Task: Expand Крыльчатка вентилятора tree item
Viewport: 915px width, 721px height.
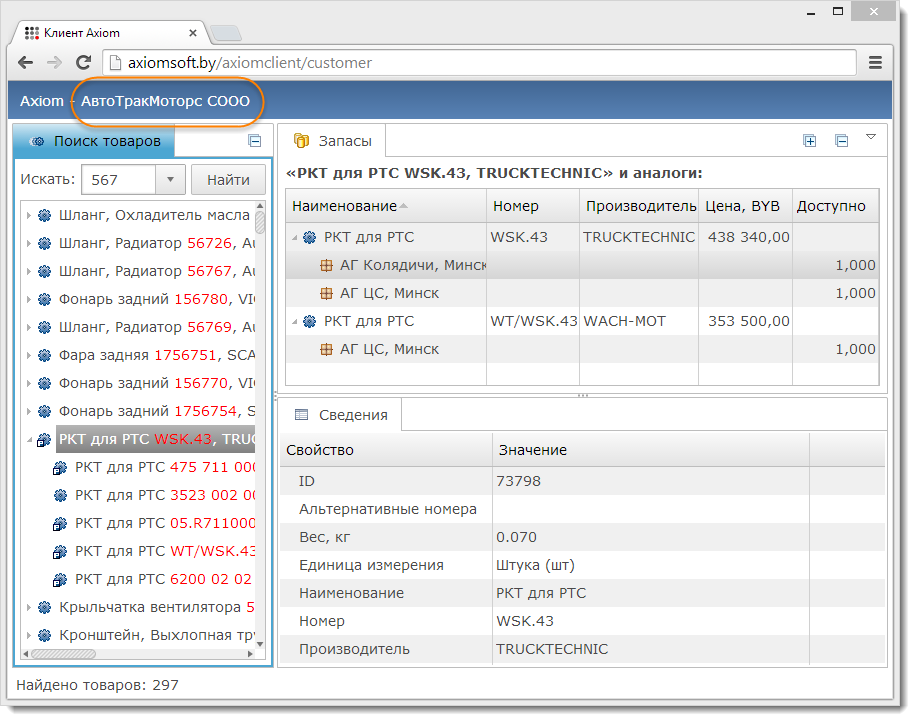Action: point(29,607)
